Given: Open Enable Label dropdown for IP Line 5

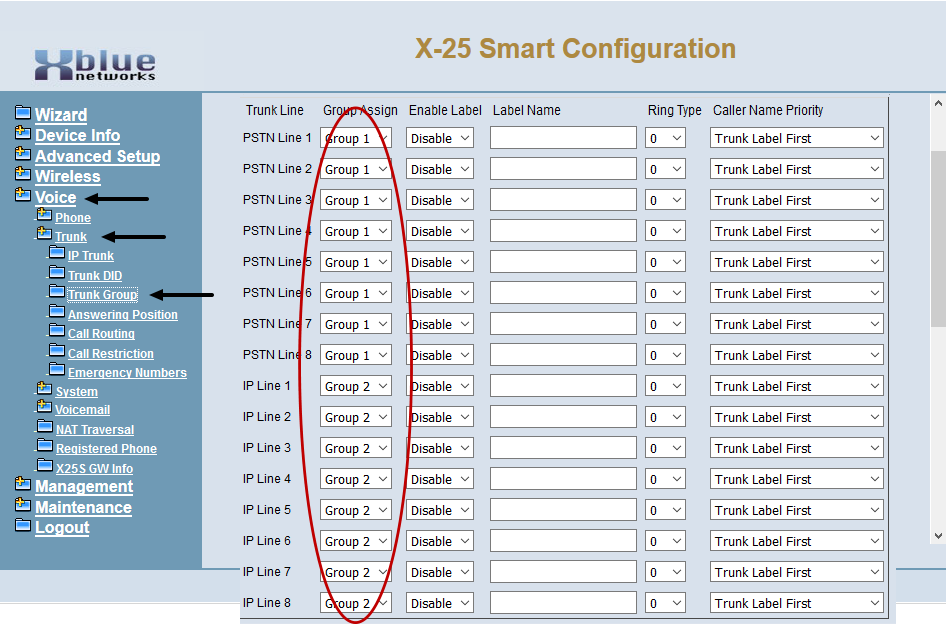Looking at the screenshot, I should [440, 511].
